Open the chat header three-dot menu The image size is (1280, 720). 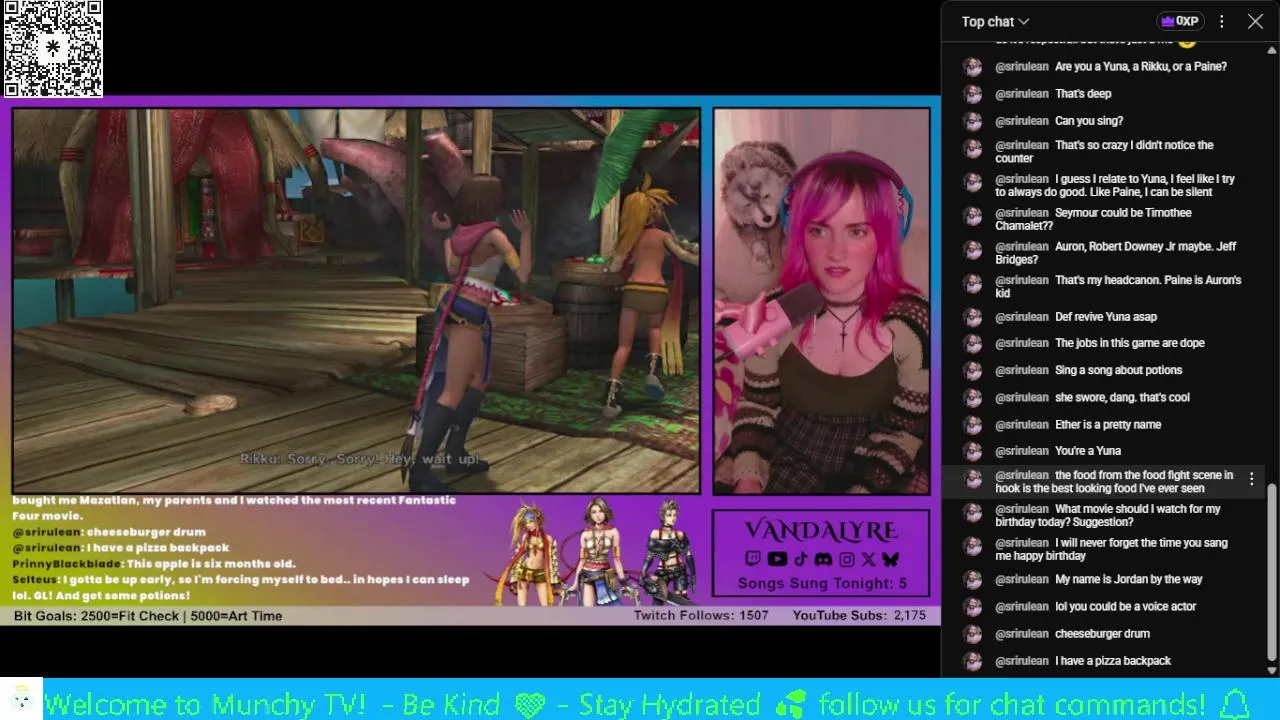pyautogui.click(x=1221, y=21)
